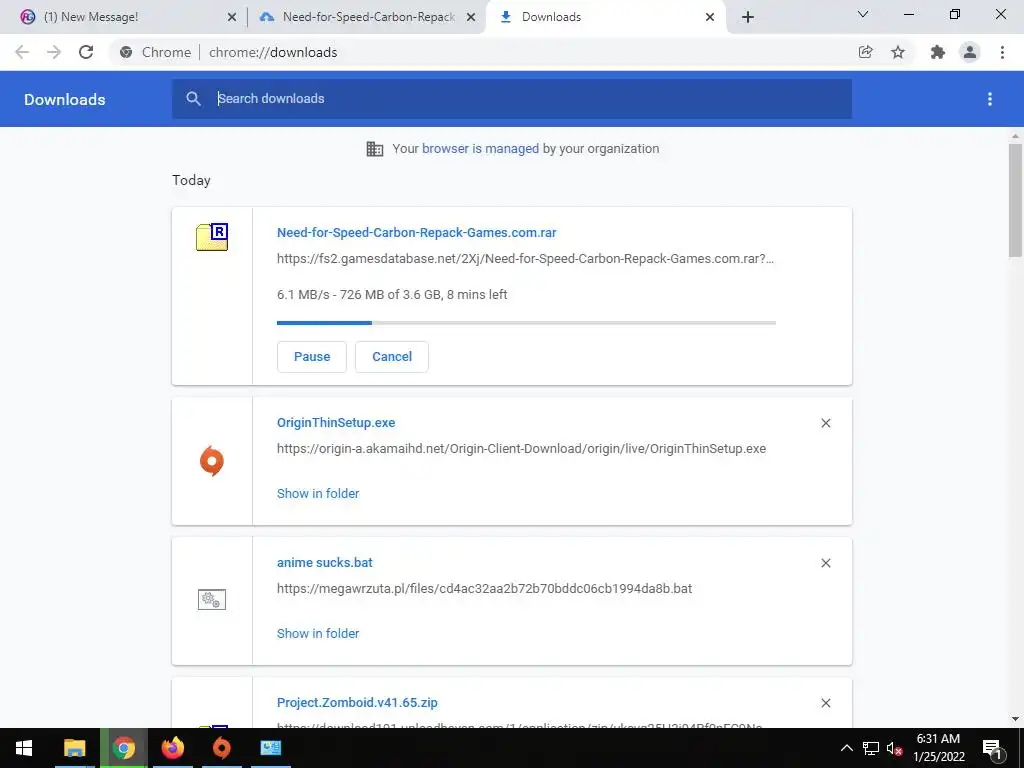Close the '(1) New Message!' tab
1024x768 pixels.
pyautogui.click(x=232, y=17)
